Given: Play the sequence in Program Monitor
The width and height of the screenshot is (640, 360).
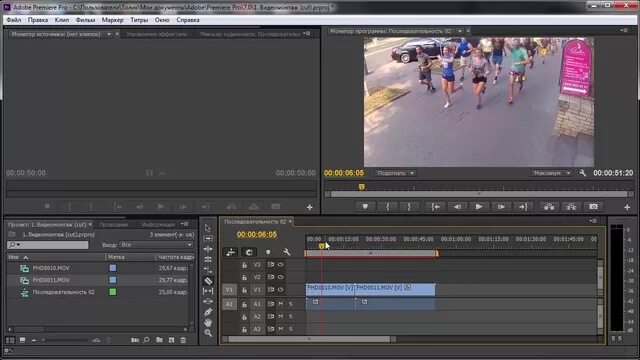Looking at the screenshot, I should (x=479, y=207).
